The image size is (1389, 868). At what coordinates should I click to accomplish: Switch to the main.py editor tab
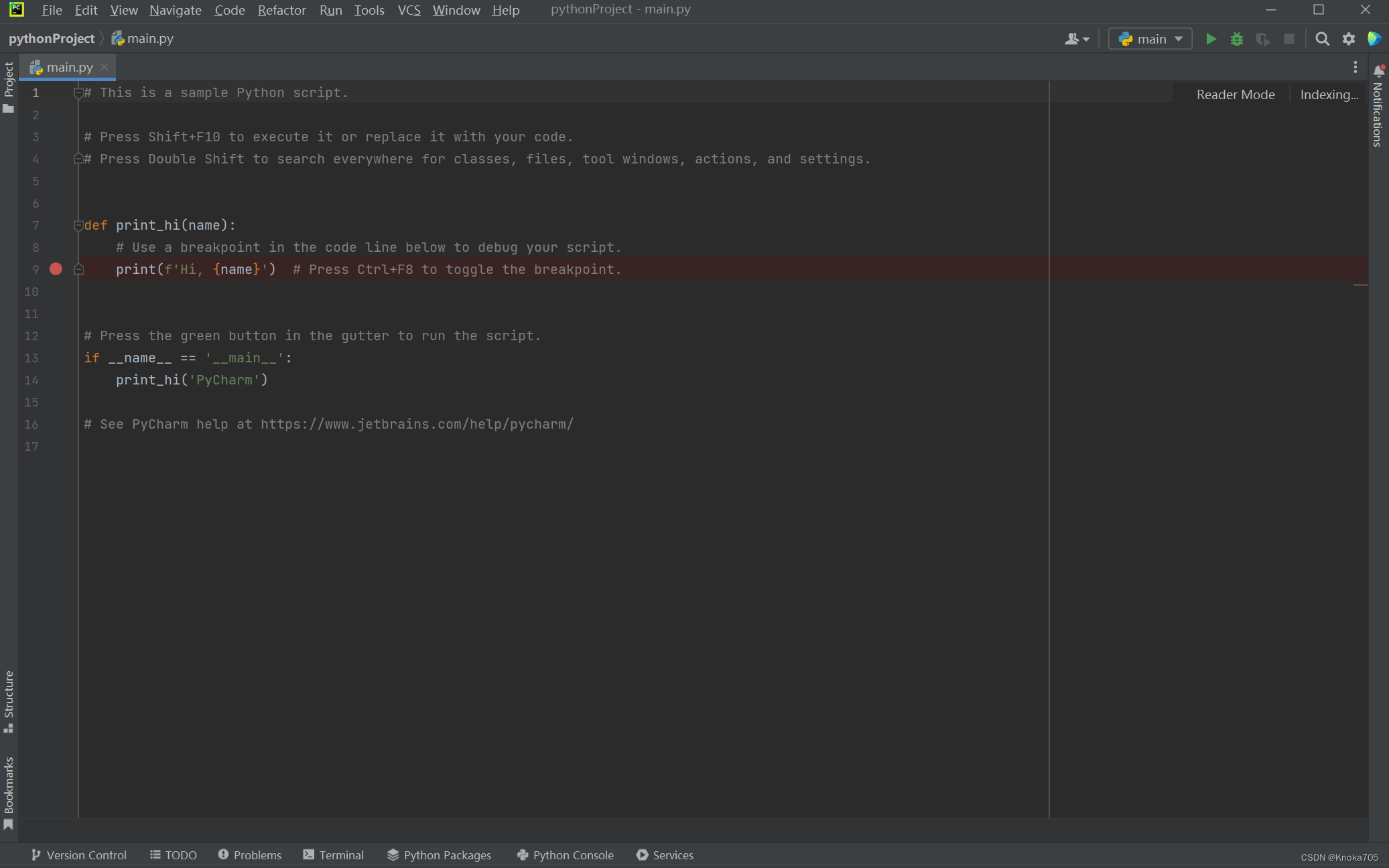click(x=68, y=67)
